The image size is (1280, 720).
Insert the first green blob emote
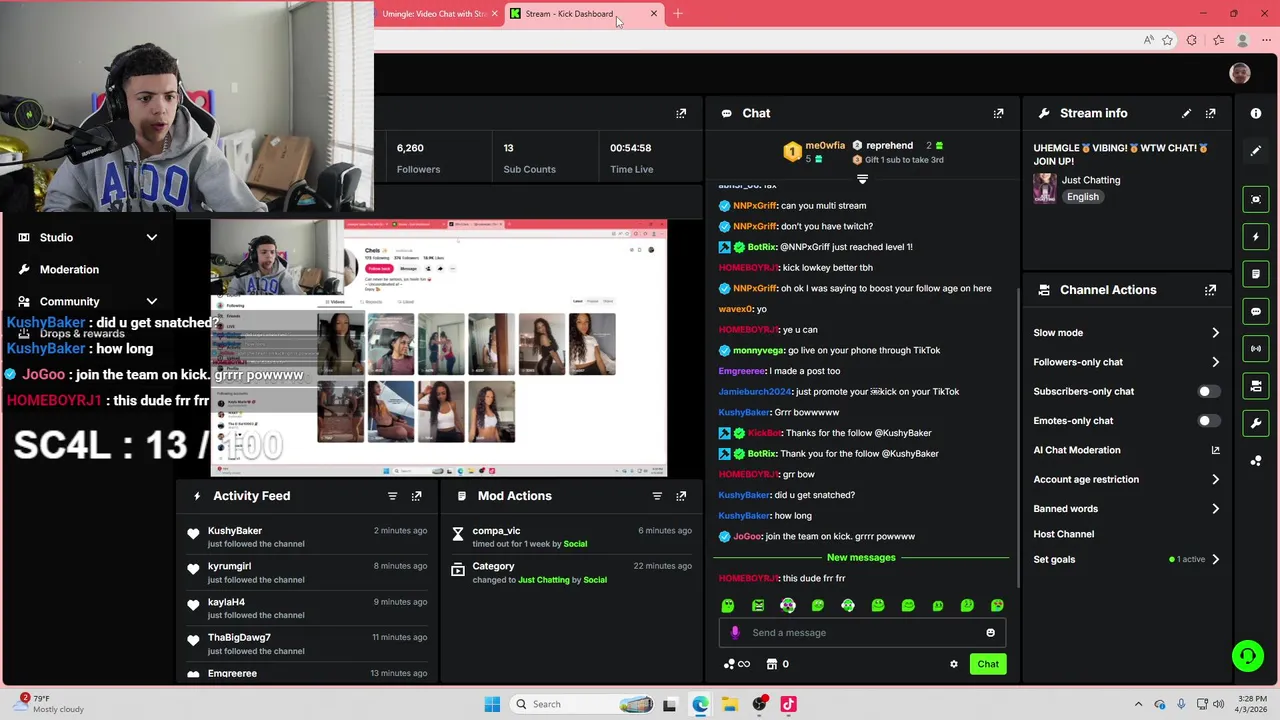(728, 605)
